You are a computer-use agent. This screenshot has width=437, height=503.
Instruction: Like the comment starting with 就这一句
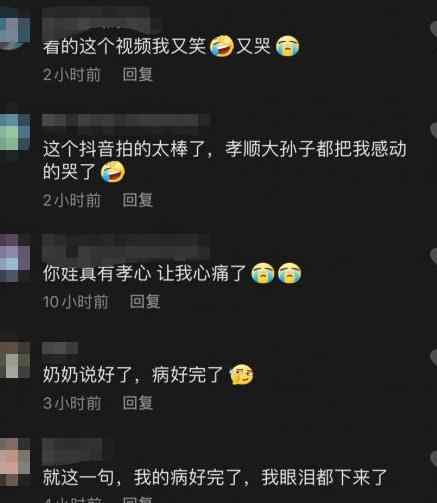point(434,458)
